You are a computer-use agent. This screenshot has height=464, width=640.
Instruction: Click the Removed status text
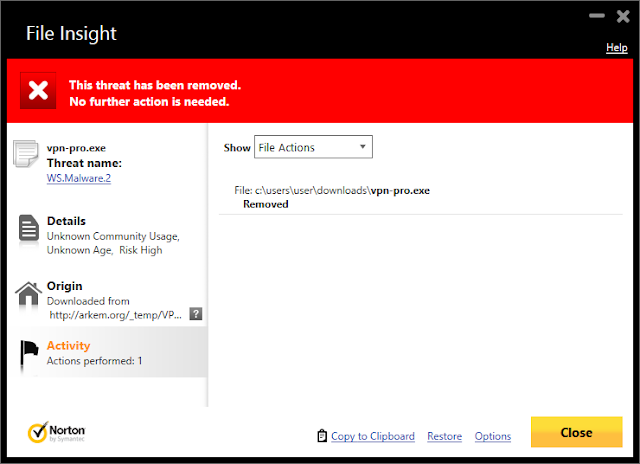click(266, 204)
